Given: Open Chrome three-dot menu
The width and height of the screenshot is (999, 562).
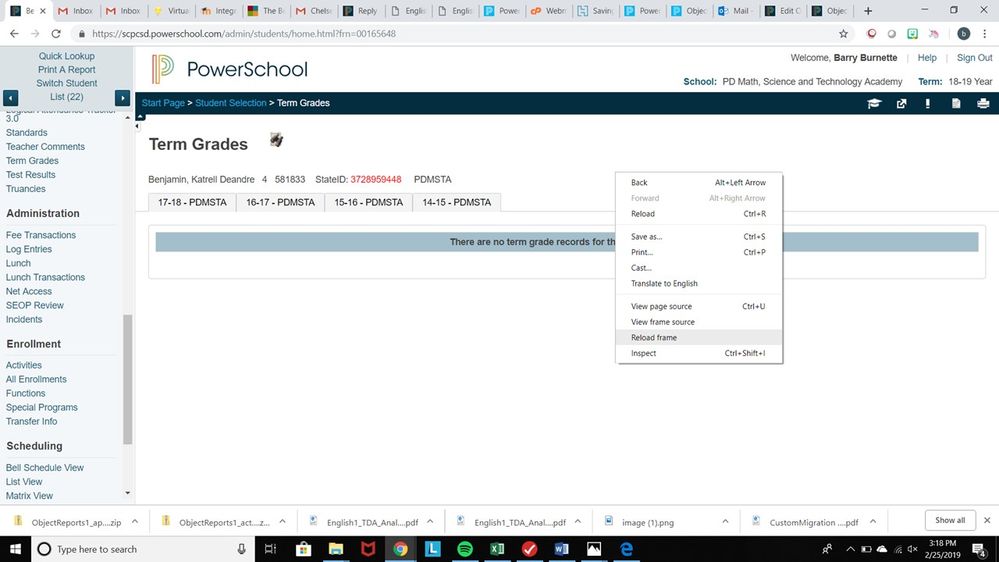Looking at the screenshot, I should tap(985, 34).
